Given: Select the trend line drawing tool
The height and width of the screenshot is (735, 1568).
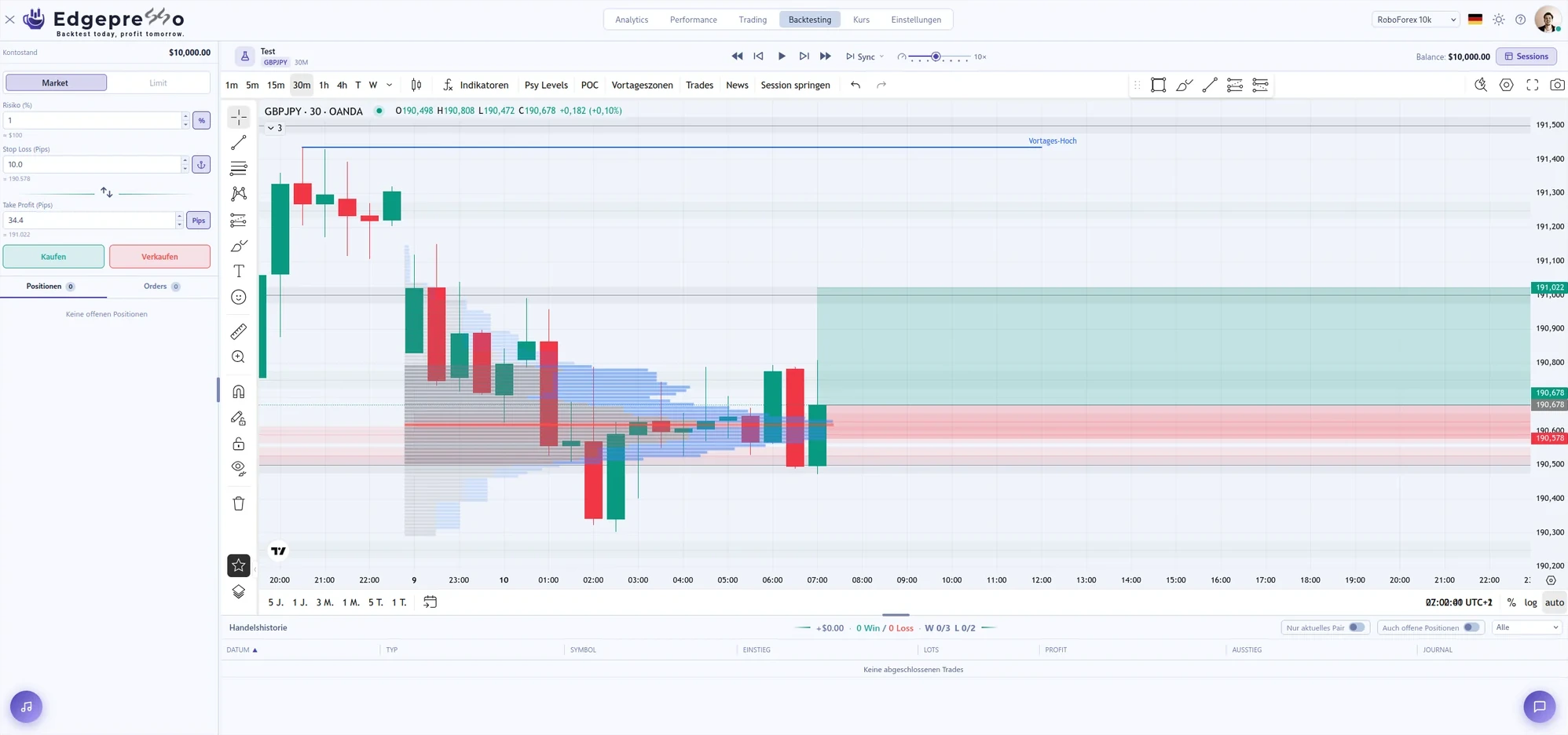Looking at the screenshot, I should click(x=239, y=143).
